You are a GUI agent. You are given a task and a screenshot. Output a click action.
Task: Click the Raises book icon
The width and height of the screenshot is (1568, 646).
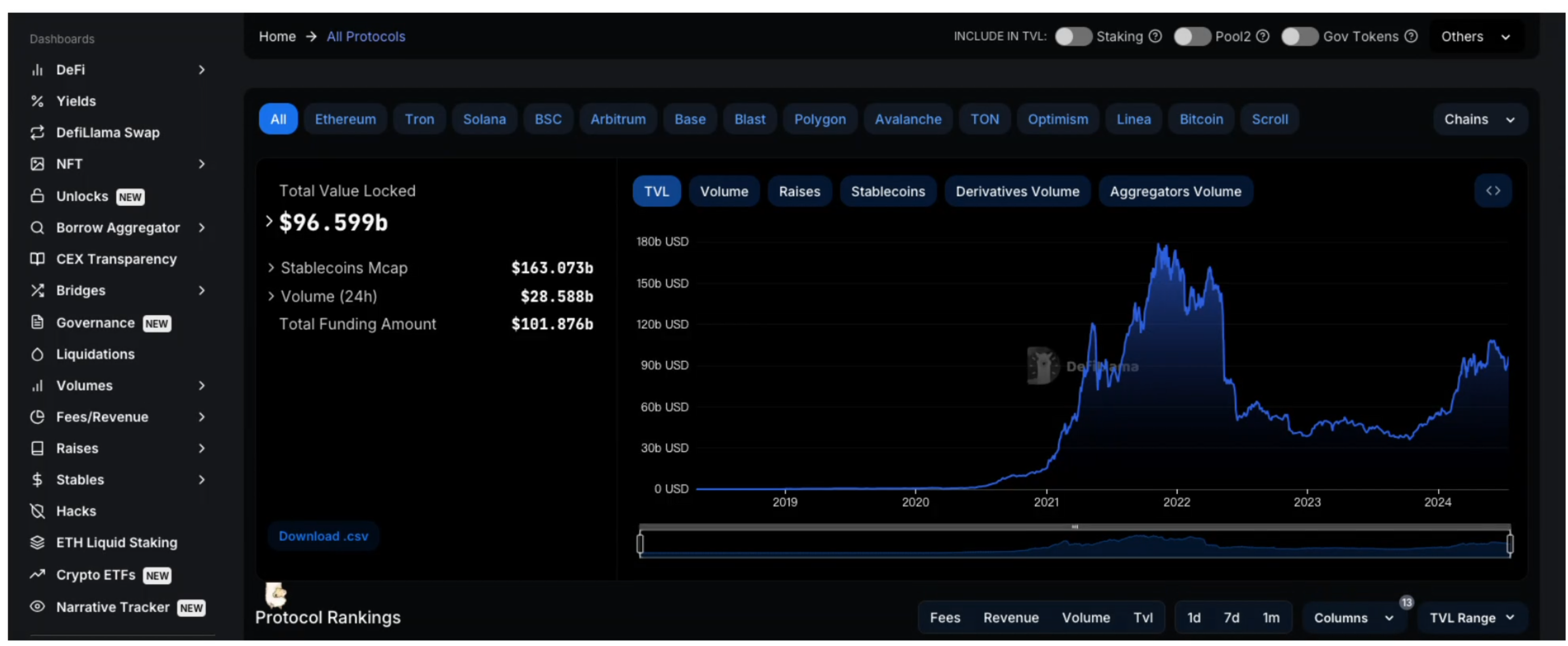pyautogui.click(x=37, y=449)
